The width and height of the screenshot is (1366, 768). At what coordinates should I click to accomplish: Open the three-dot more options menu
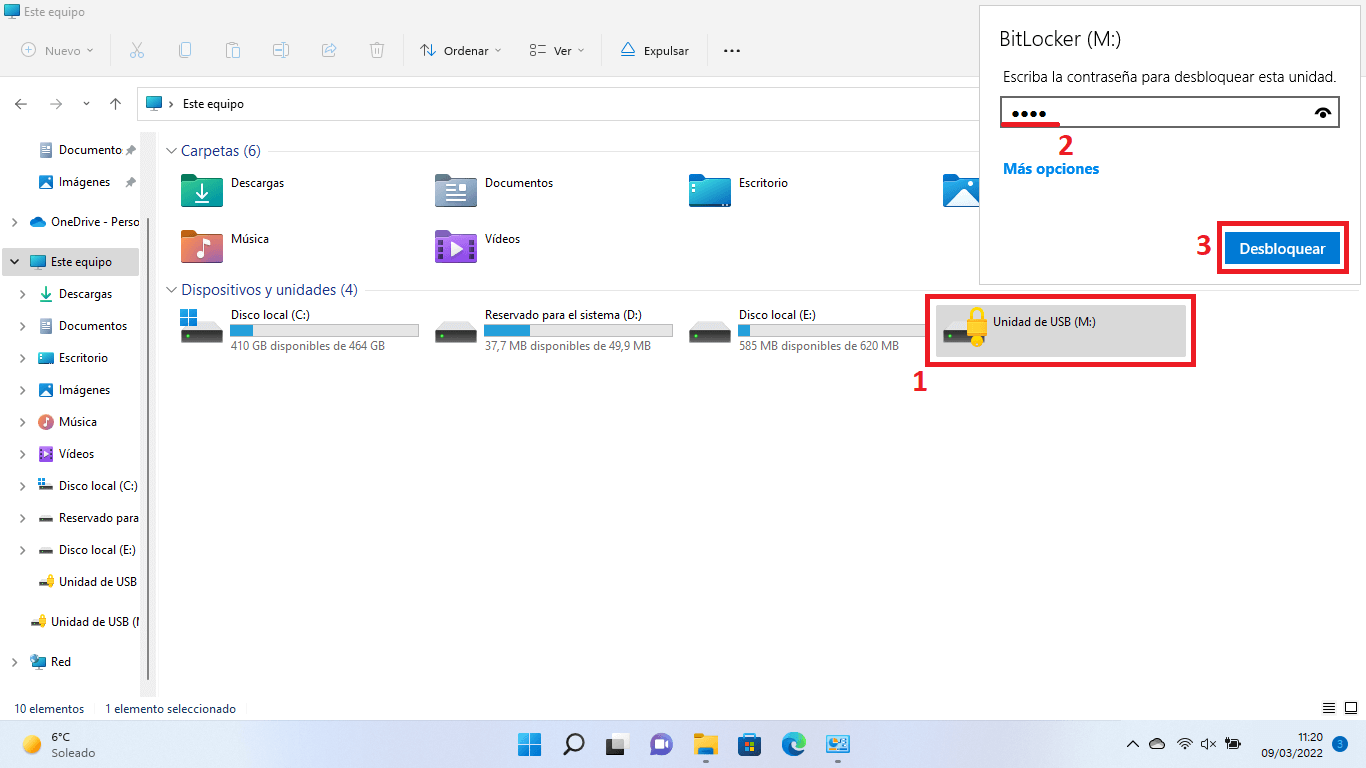pos(732,50)
